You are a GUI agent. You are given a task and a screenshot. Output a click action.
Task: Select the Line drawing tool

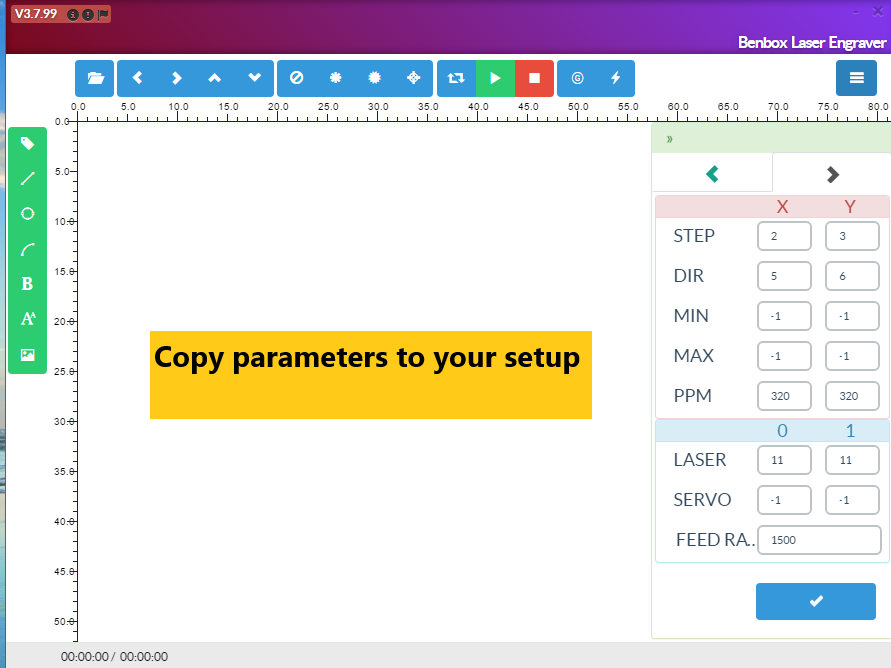tap(27, 178)
